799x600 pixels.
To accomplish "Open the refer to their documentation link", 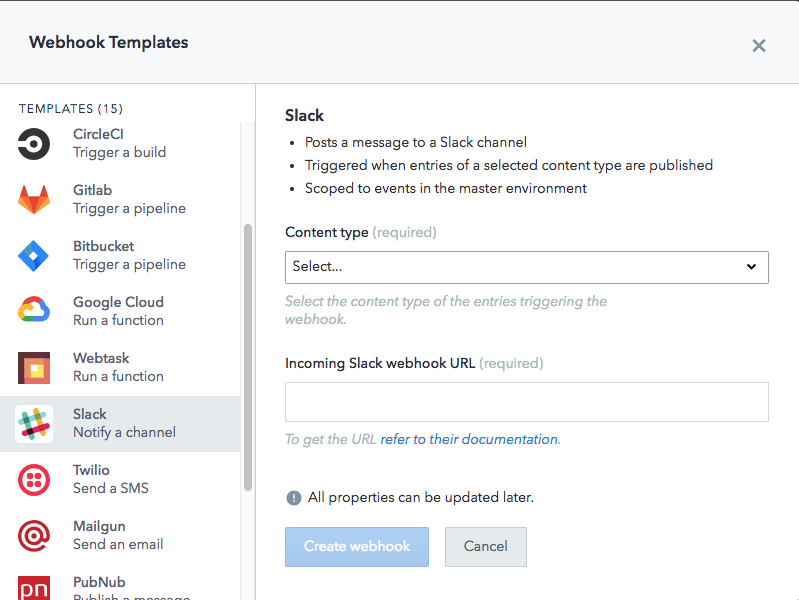I will click(469, 439).
